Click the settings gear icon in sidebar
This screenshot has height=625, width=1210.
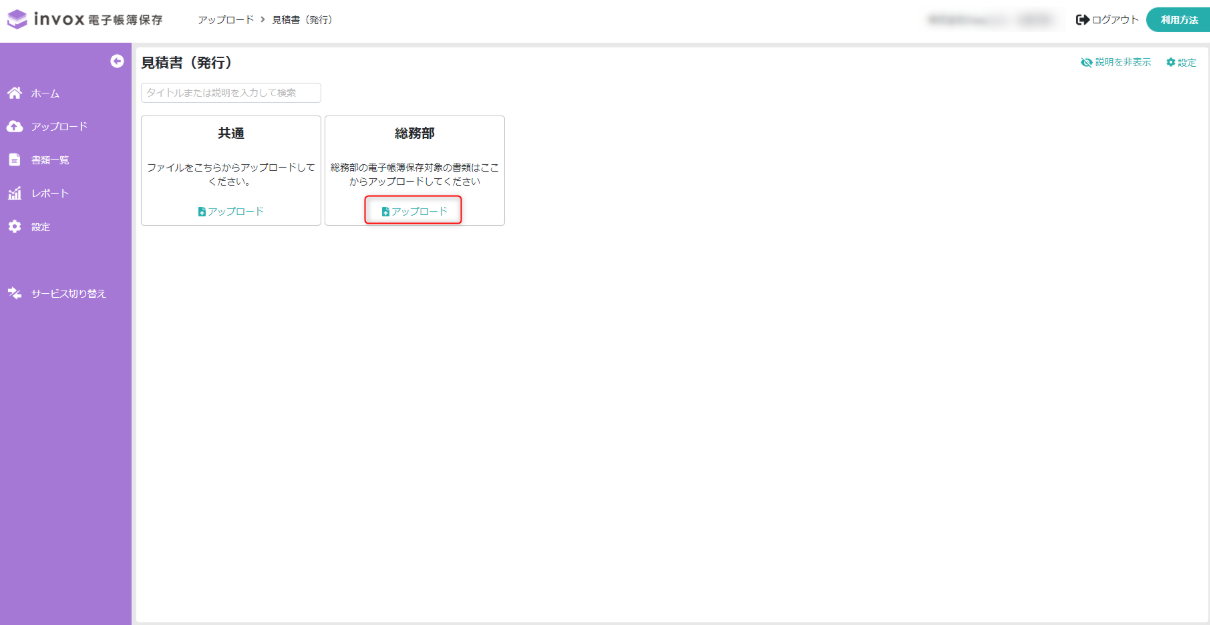click(14, 227)
